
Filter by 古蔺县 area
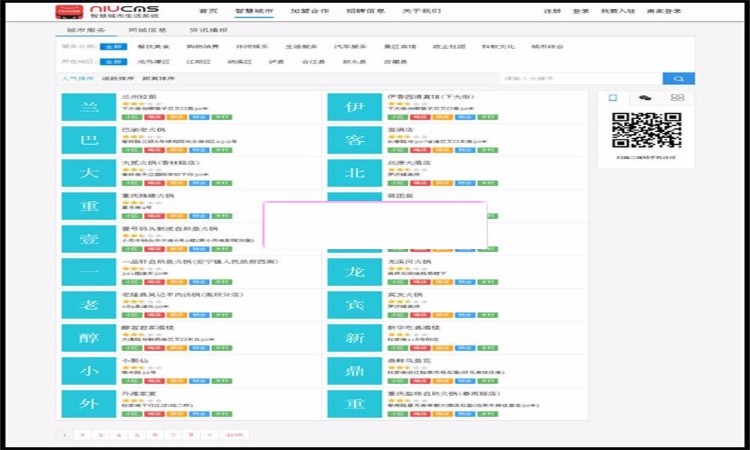click(x=395, y=62)
